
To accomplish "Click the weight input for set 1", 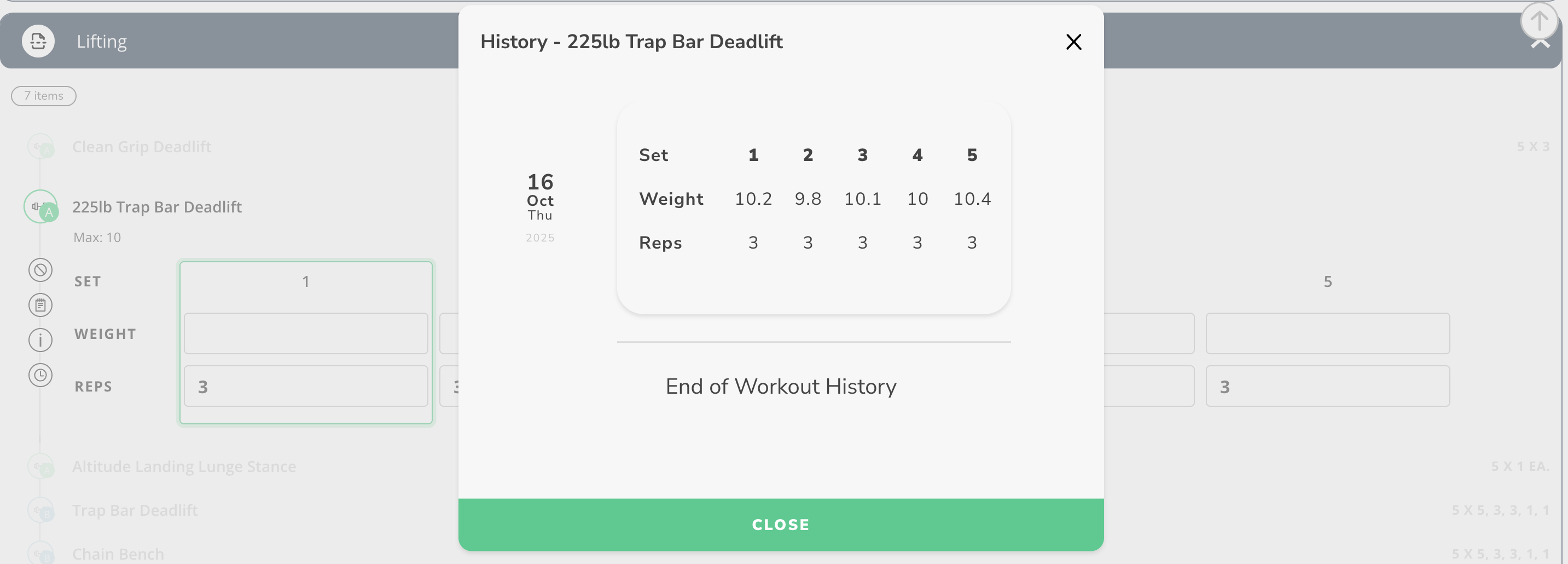I will click(306, 334).
